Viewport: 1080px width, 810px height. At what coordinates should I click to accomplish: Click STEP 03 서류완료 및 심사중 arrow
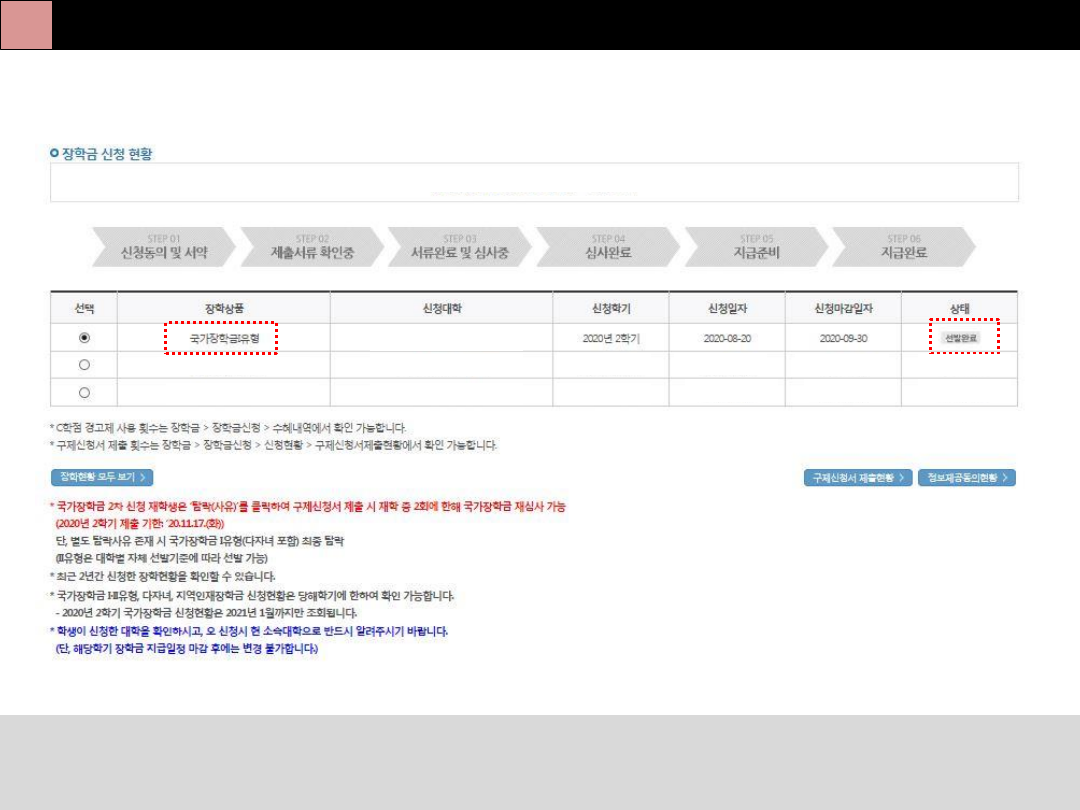point(460,247)
